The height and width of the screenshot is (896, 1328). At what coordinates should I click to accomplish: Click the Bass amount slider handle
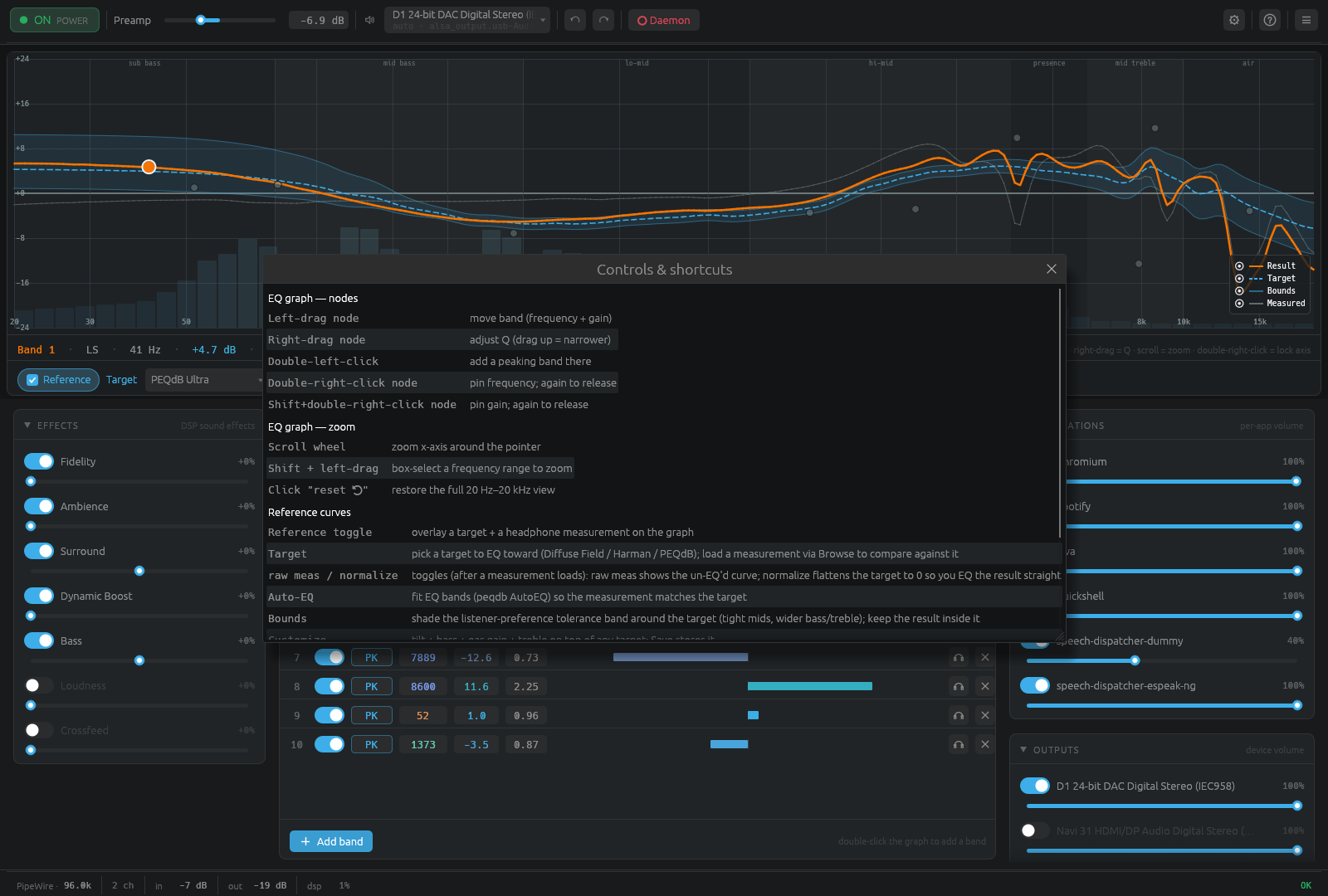[139, 660]
